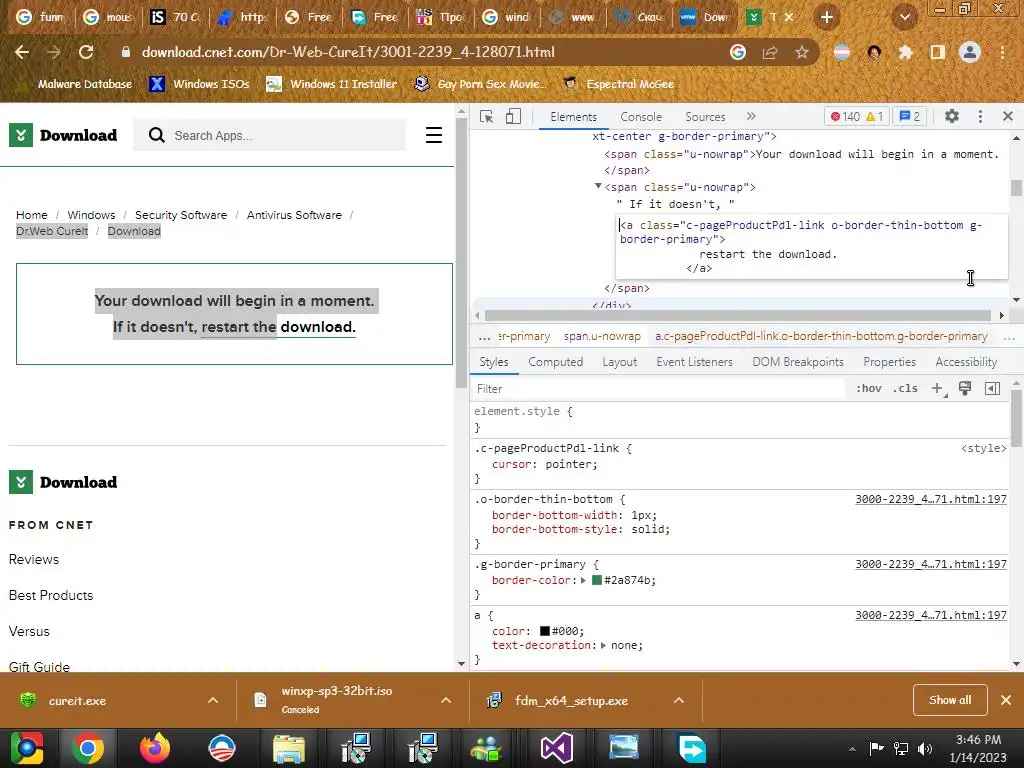Open the #2a874b green color swatch
The width and height of the screenshot is (1024, 768).
(596, 580)
